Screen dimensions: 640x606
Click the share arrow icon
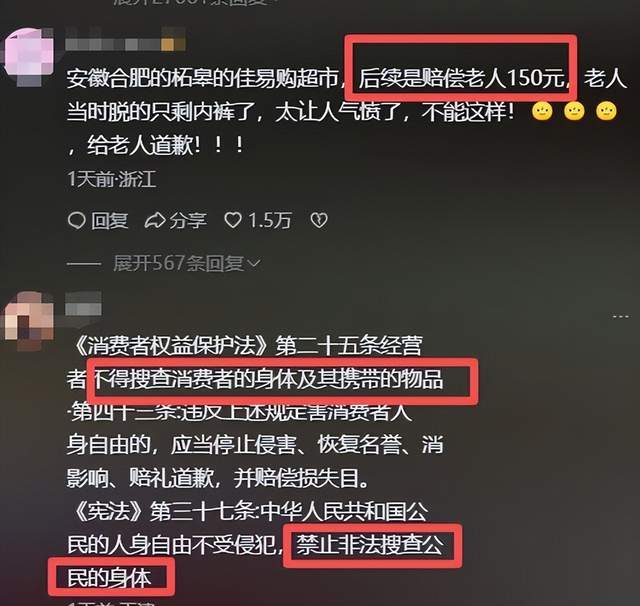tap(155, 221)
